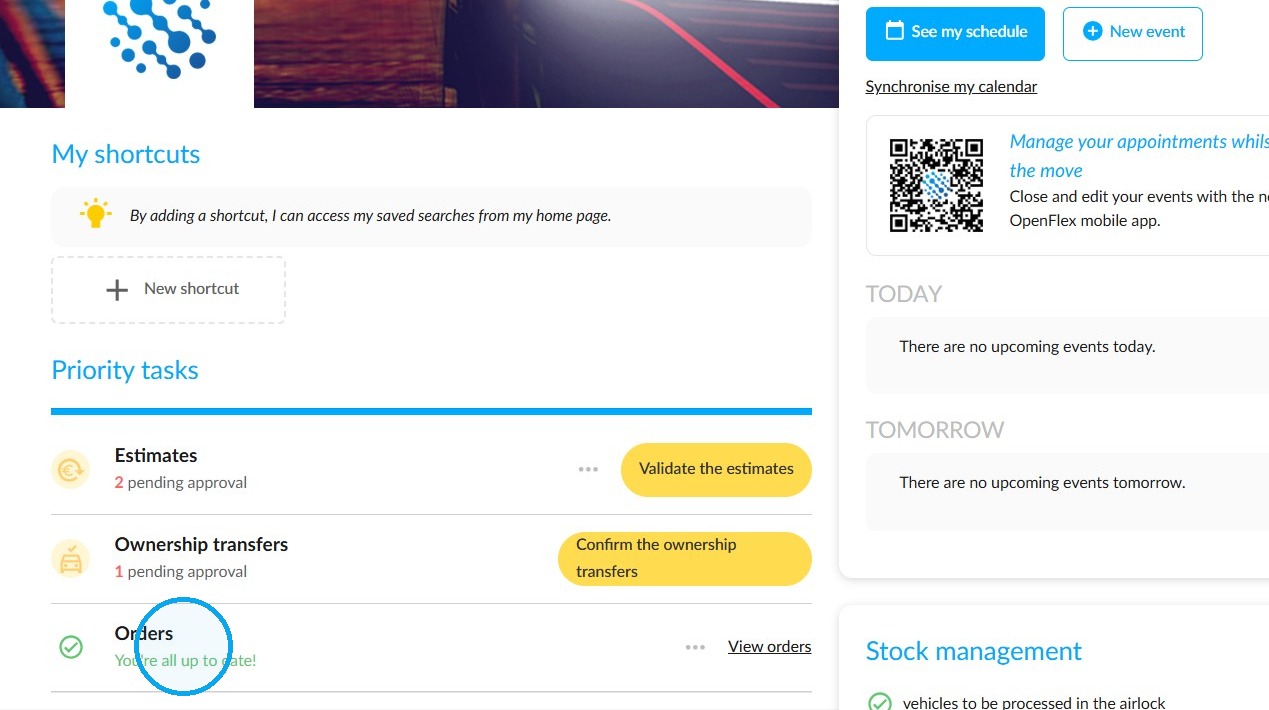Click the OpenFlex app QR code

pyautogui.click(x=936, y=185)
